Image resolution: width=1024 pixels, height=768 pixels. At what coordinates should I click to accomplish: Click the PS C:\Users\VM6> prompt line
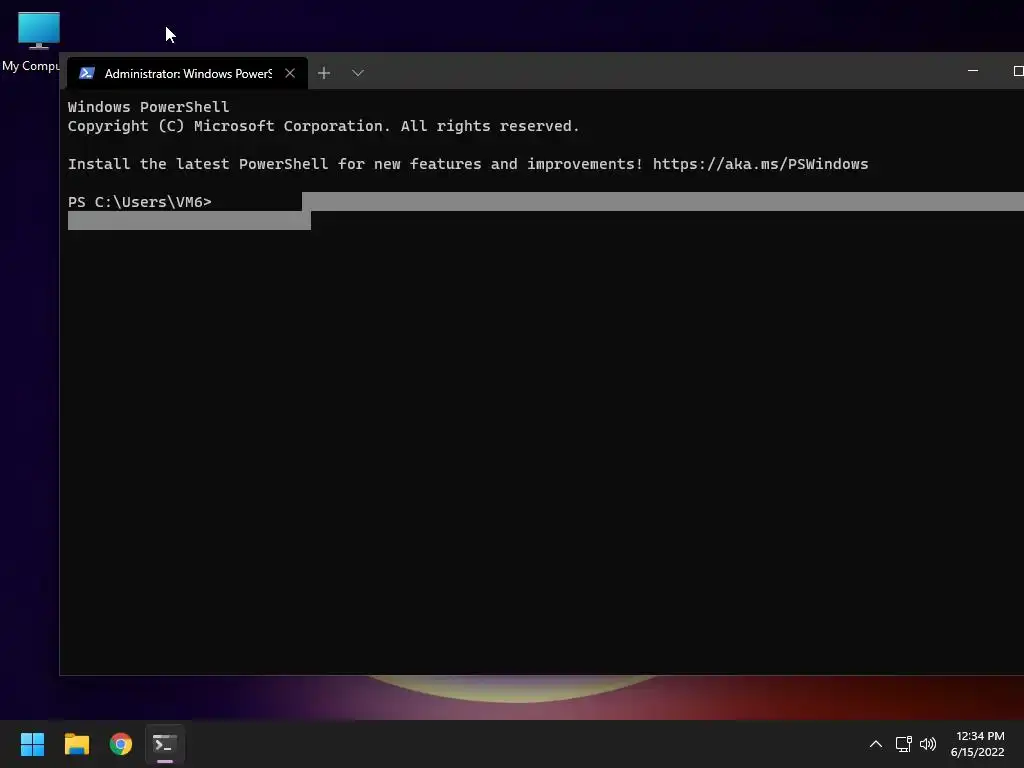point(140,202)
